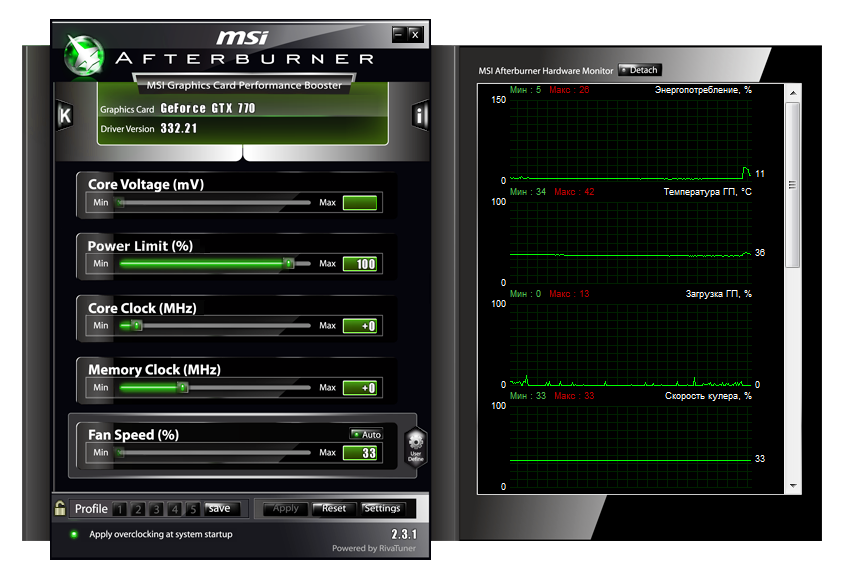Click the Загрузка ГП, % graph
Viewport: 843px width, 570px height.
click(631, 344)
